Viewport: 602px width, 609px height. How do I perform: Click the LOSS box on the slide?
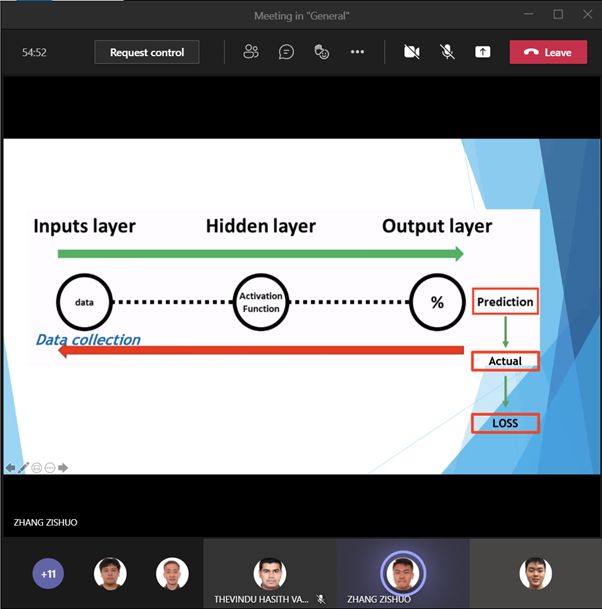pyautogui.click(x=505, y=423)
